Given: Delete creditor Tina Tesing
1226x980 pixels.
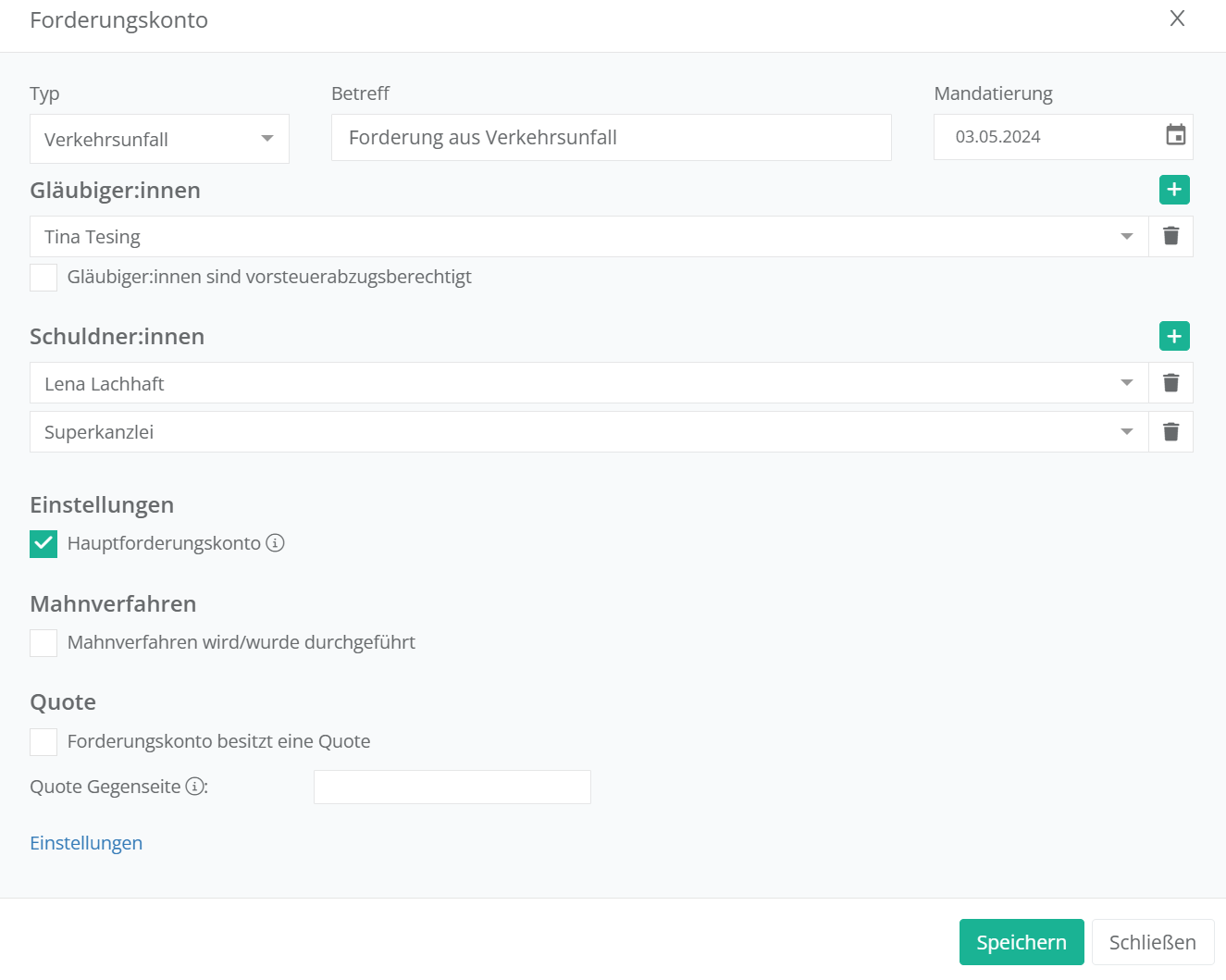Looking at the screenshot, I should [x=1170, y=236].
